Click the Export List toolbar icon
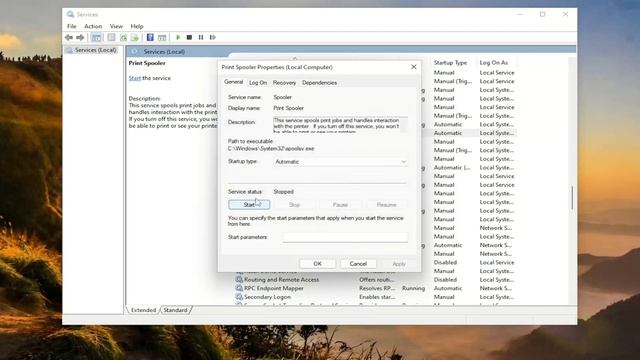This screenshot has height=360, width=640. 135,38
